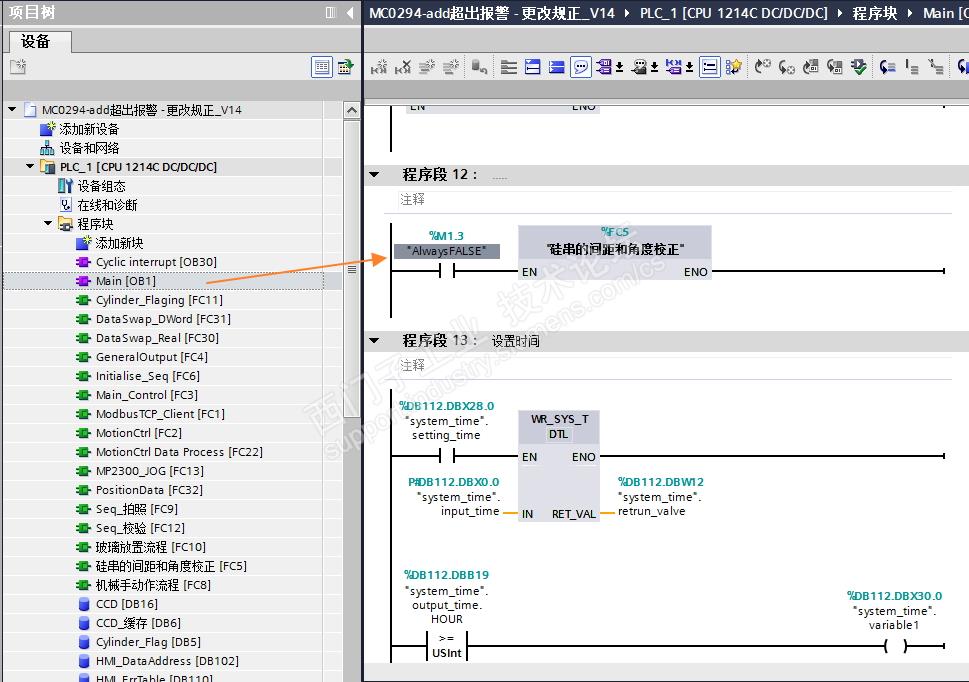Collapse the PLC_1 tree node
Image resolution: width=969 pixels, height=682 pixels.
(x=30, y=166)
